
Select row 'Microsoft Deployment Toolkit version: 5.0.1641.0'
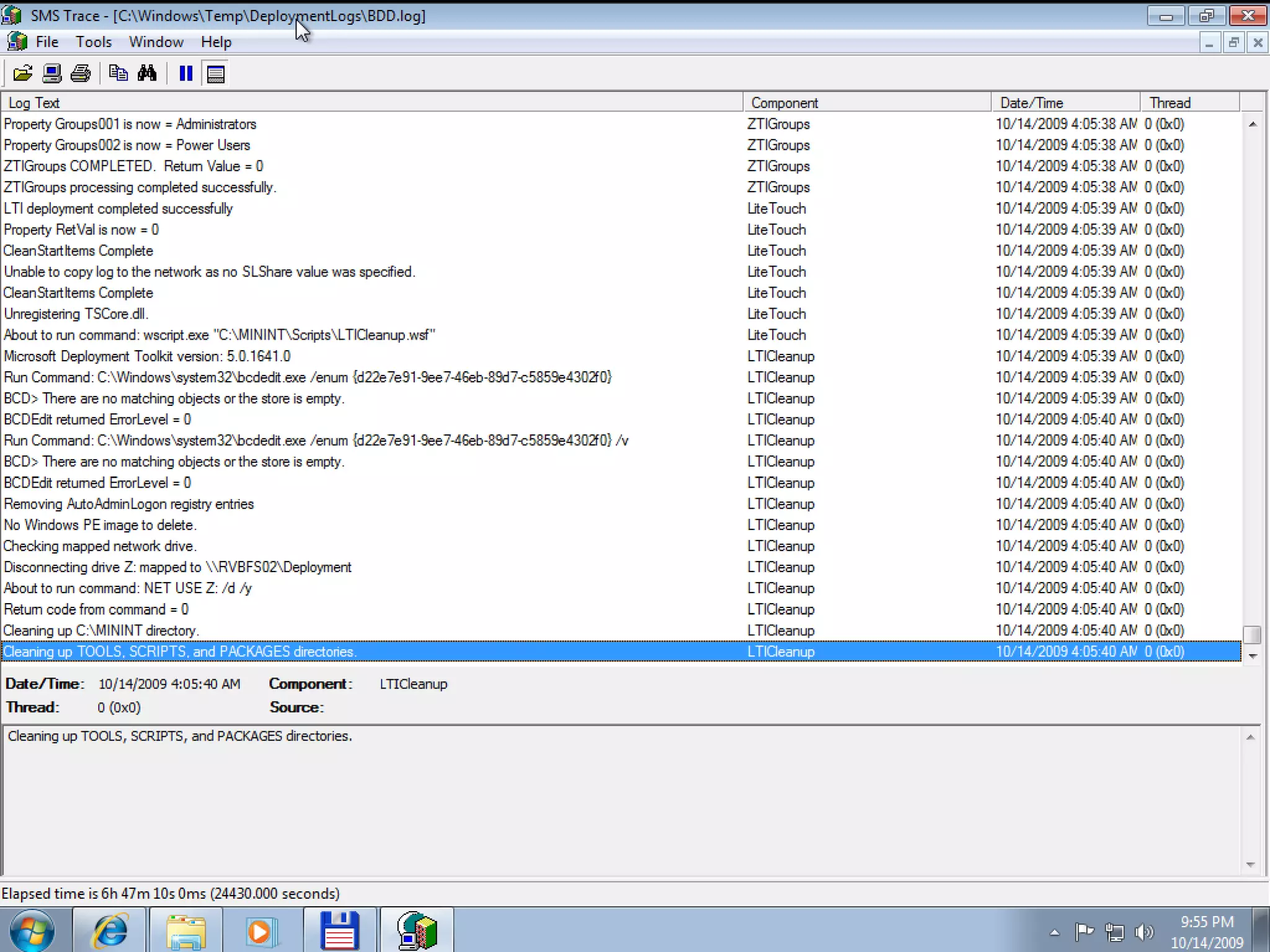coord(620,356)
